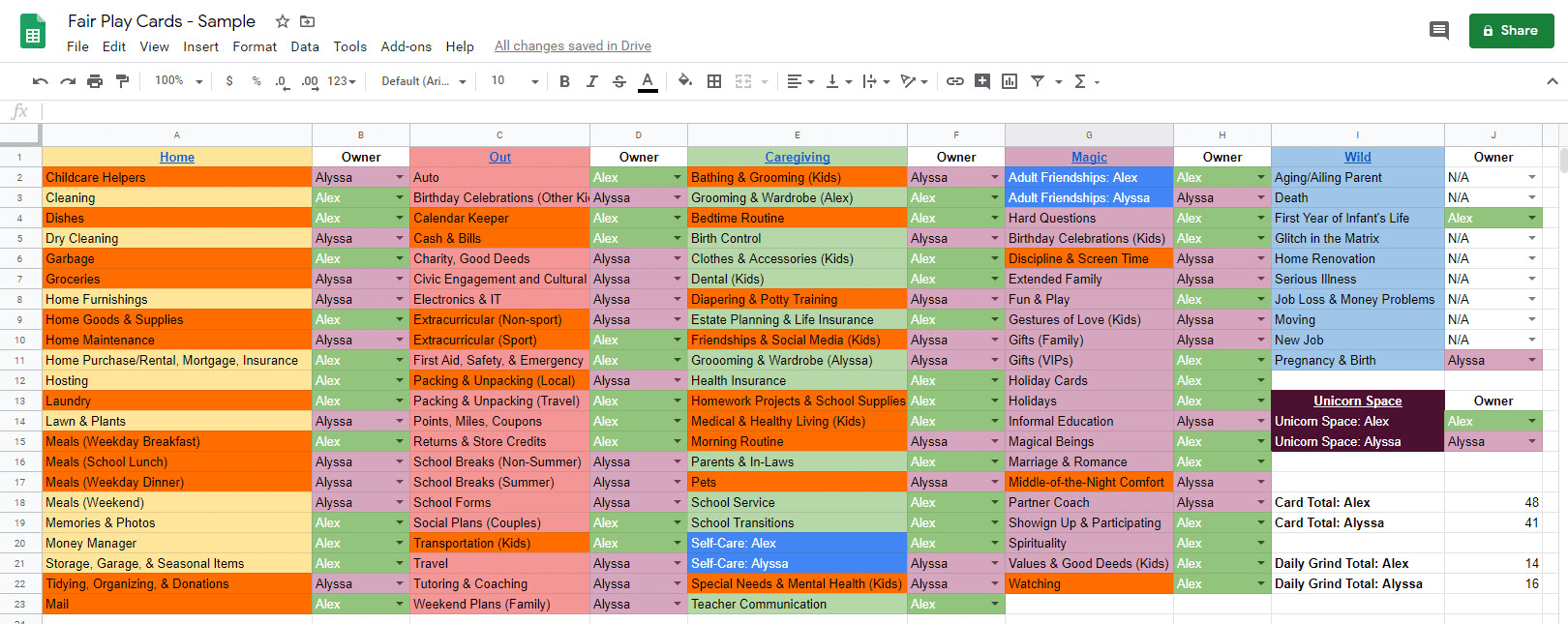Click the Insert chart icon
The image size is (1568, 624).
[x=1010, y=81]
